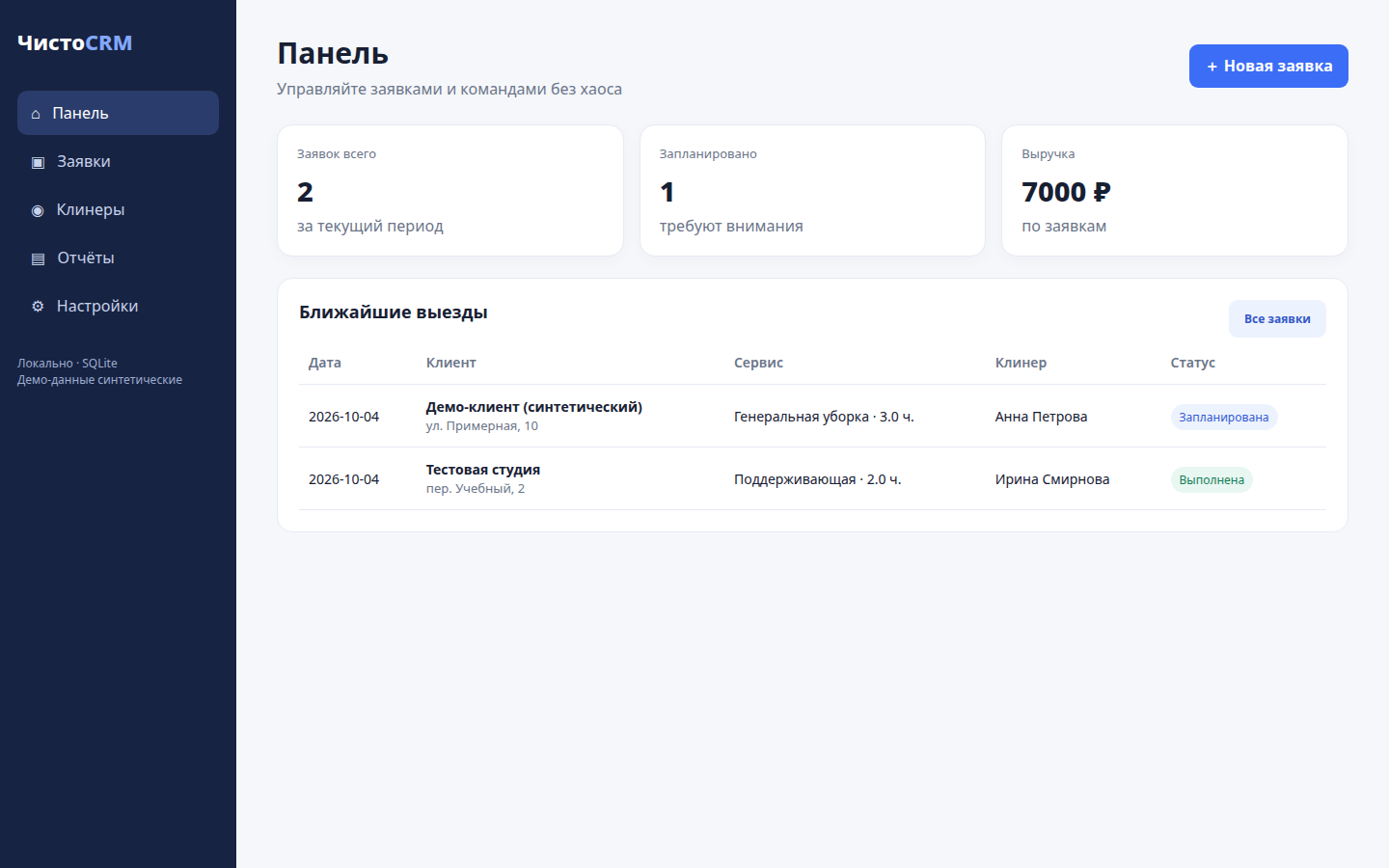Click the Статус column header

pos(1193,363)
